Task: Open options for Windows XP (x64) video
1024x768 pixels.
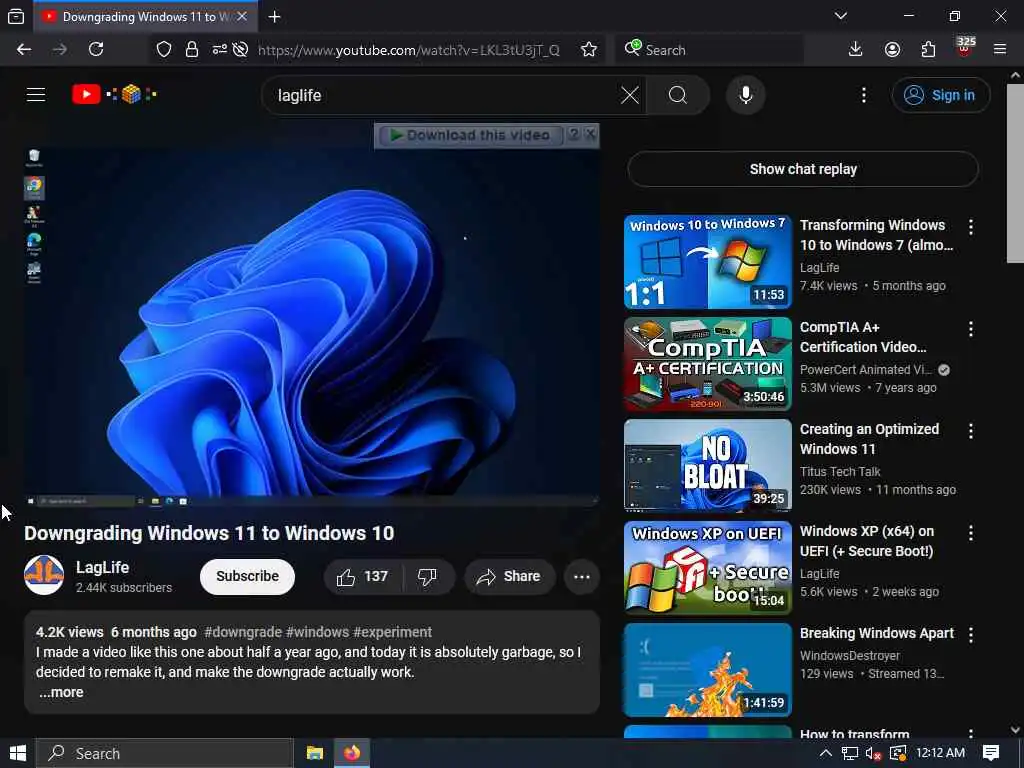Action: 971,532
